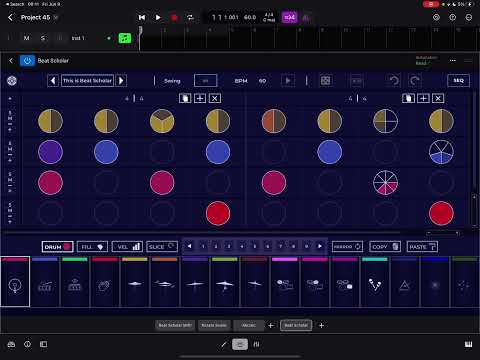Redo the Beat Scholar edit
The height and width of the screenshot is (360, 480).
415,81
